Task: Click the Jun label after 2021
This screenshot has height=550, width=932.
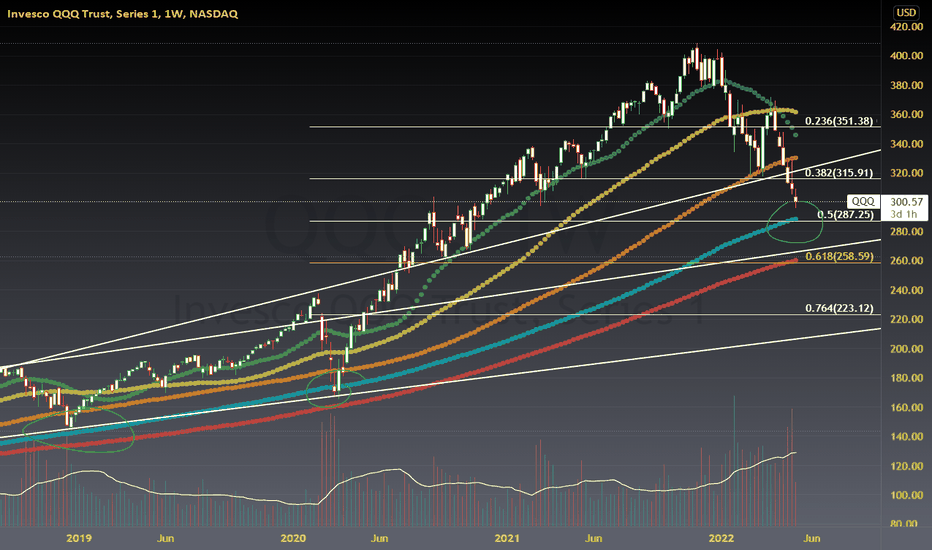Action: coord(593,538)
